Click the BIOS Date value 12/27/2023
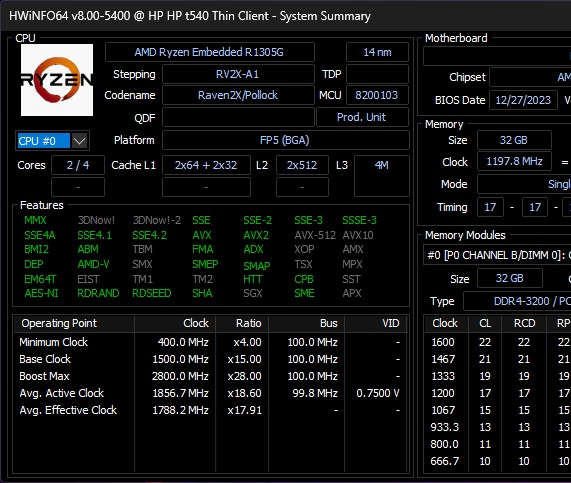The width and height of the screenshot is (571, 483). pyautogui.click(x=523, y=100)
